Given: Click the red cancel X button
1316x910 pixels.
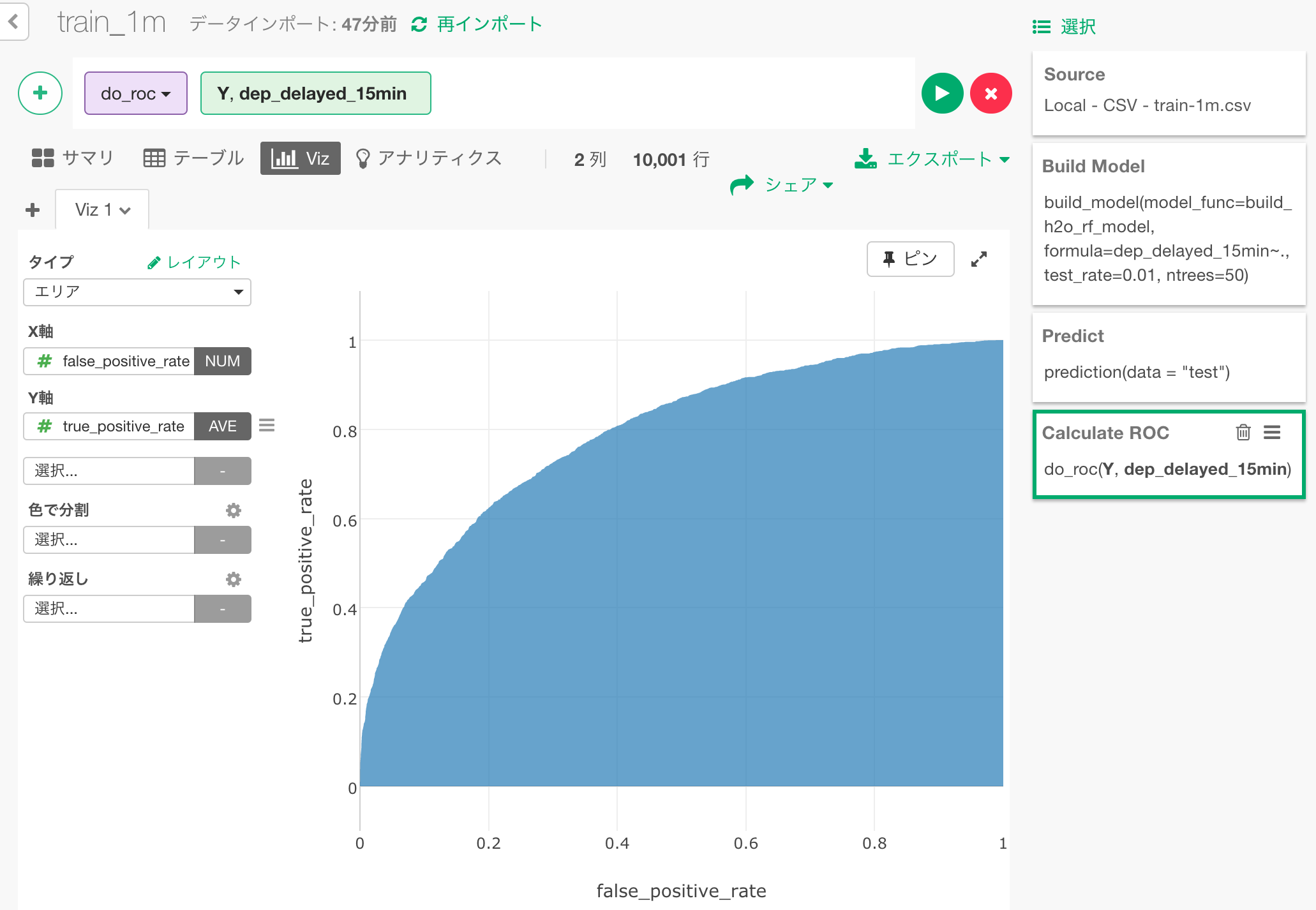Looking at the screenshot, I should [991, 93].
